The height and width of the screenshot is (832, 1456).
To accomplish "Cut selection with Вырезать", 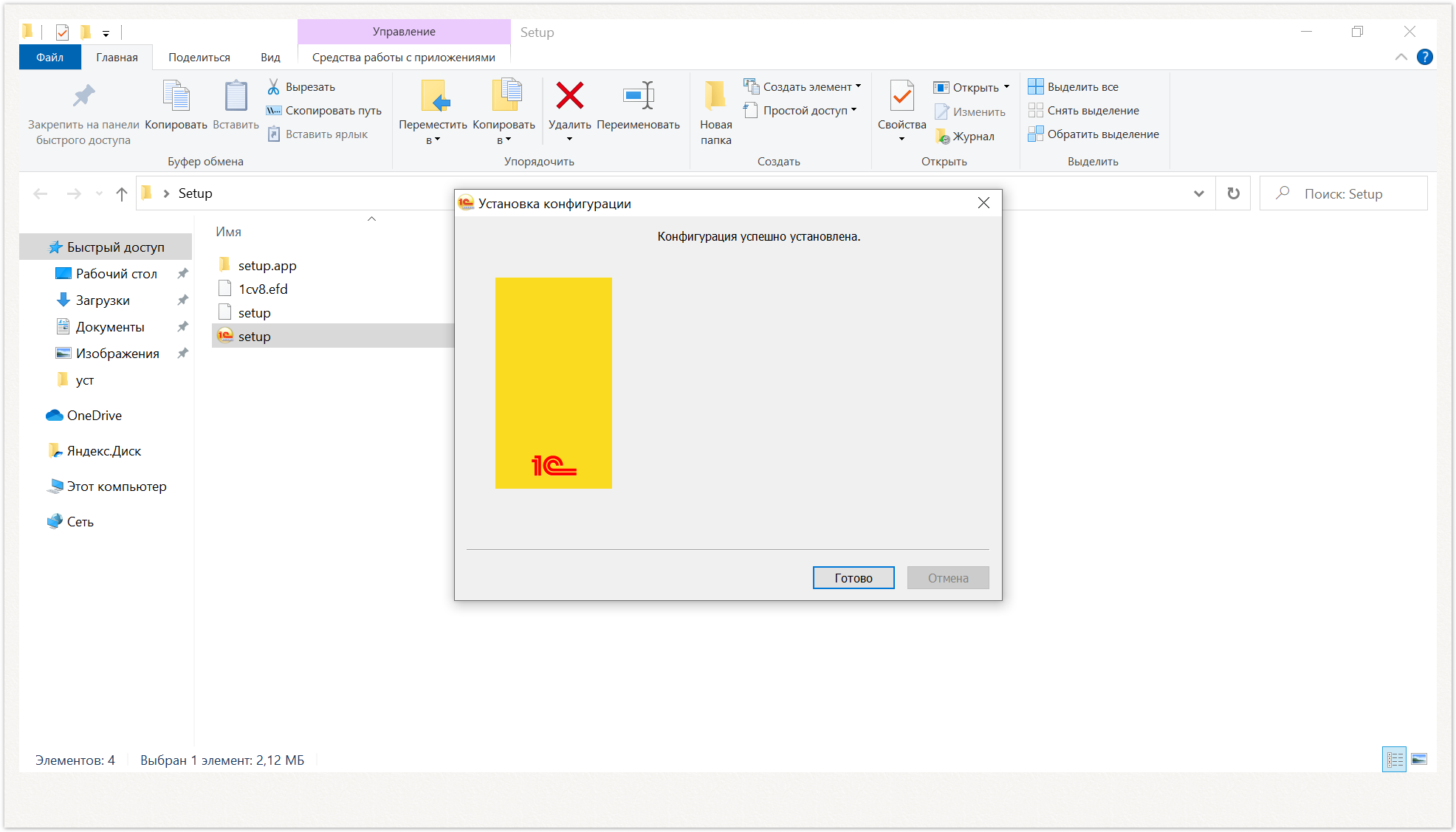I will coord(301,87).
